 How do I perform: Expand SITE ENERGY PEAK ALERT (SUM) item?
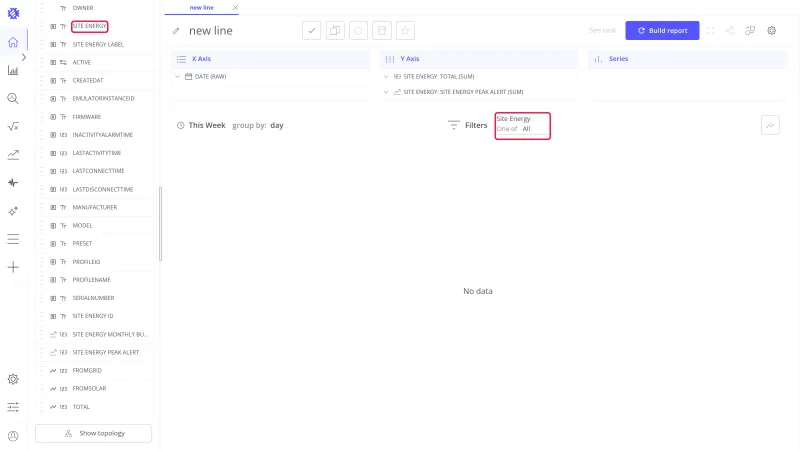click(386, 92)
